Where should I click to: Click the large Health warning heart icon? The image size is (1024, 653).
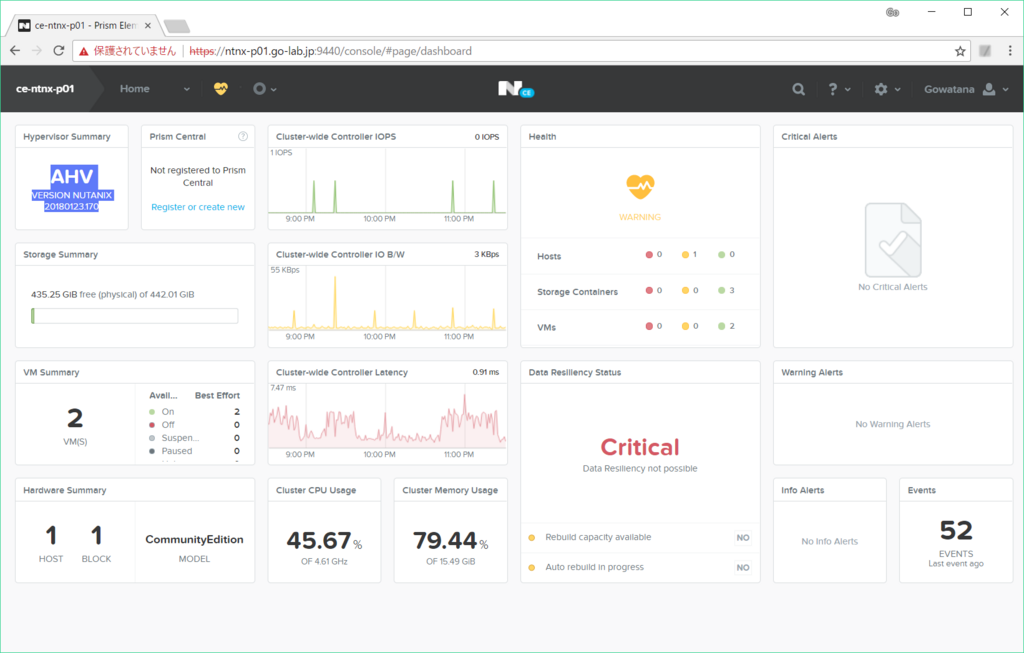640,187
